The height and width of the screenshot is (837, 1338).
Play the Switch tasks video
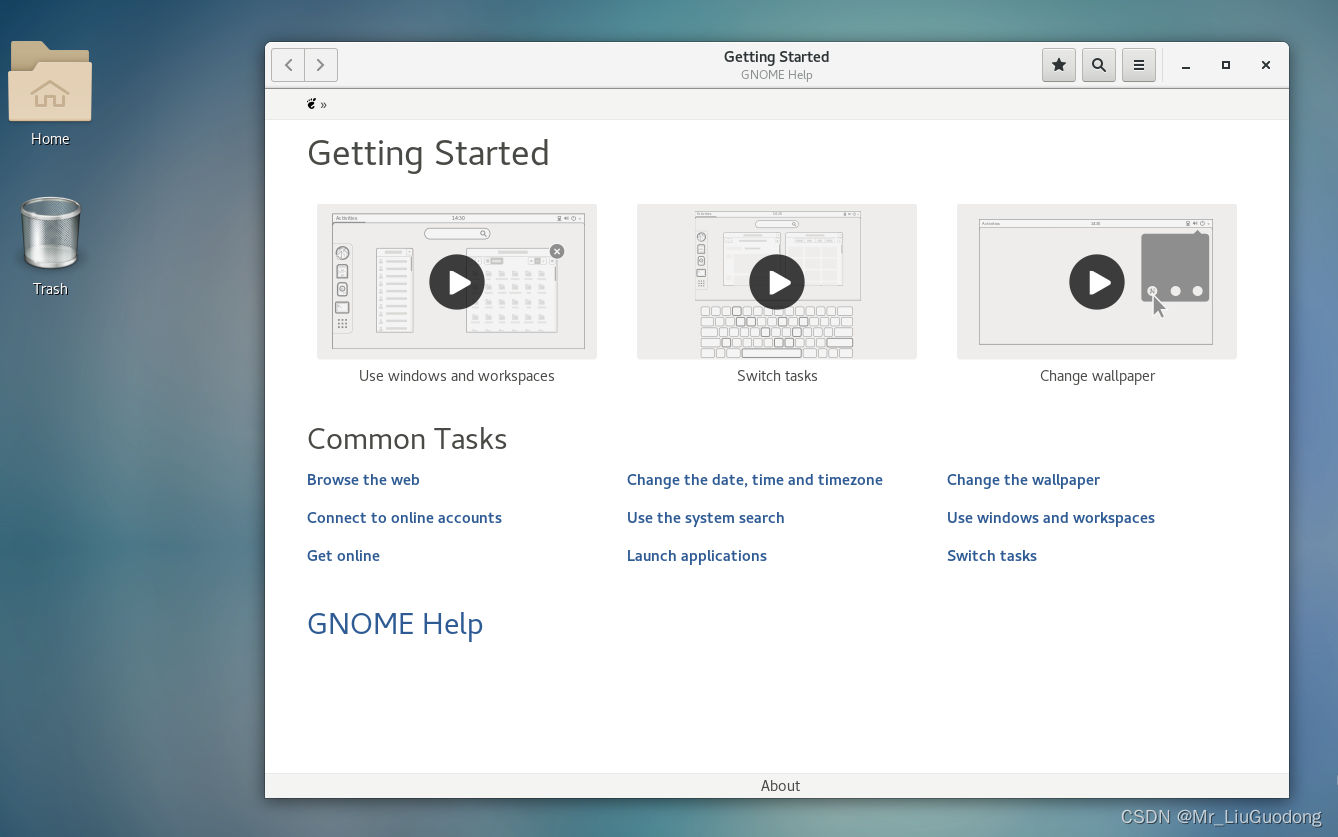click(777, 282)
